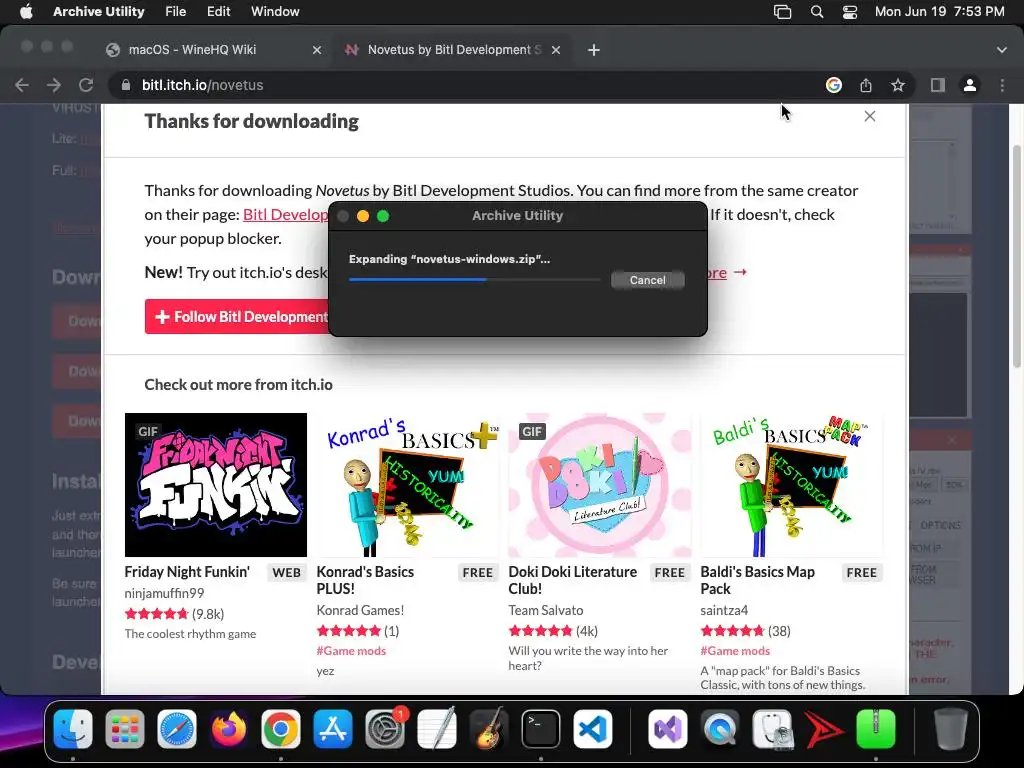Image resolution: width=1024 pixels, height=768 pixels.
Task: Open #Game mods tag under Baldi's Basics
Action: click(735, 651)
